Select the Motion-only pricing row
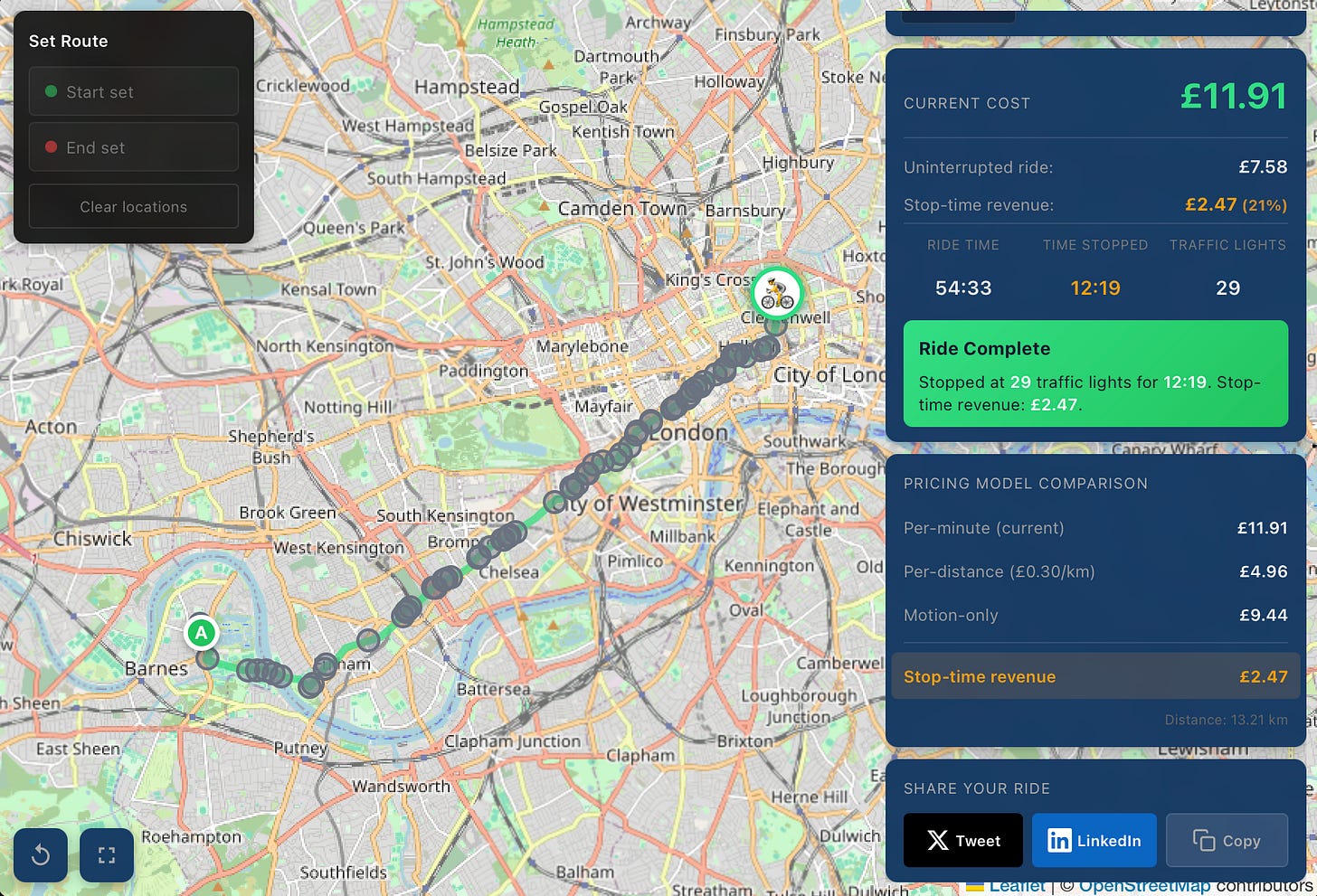Image resolution: width=1317 pixels, height=896 pixels. coord(1095,615)
